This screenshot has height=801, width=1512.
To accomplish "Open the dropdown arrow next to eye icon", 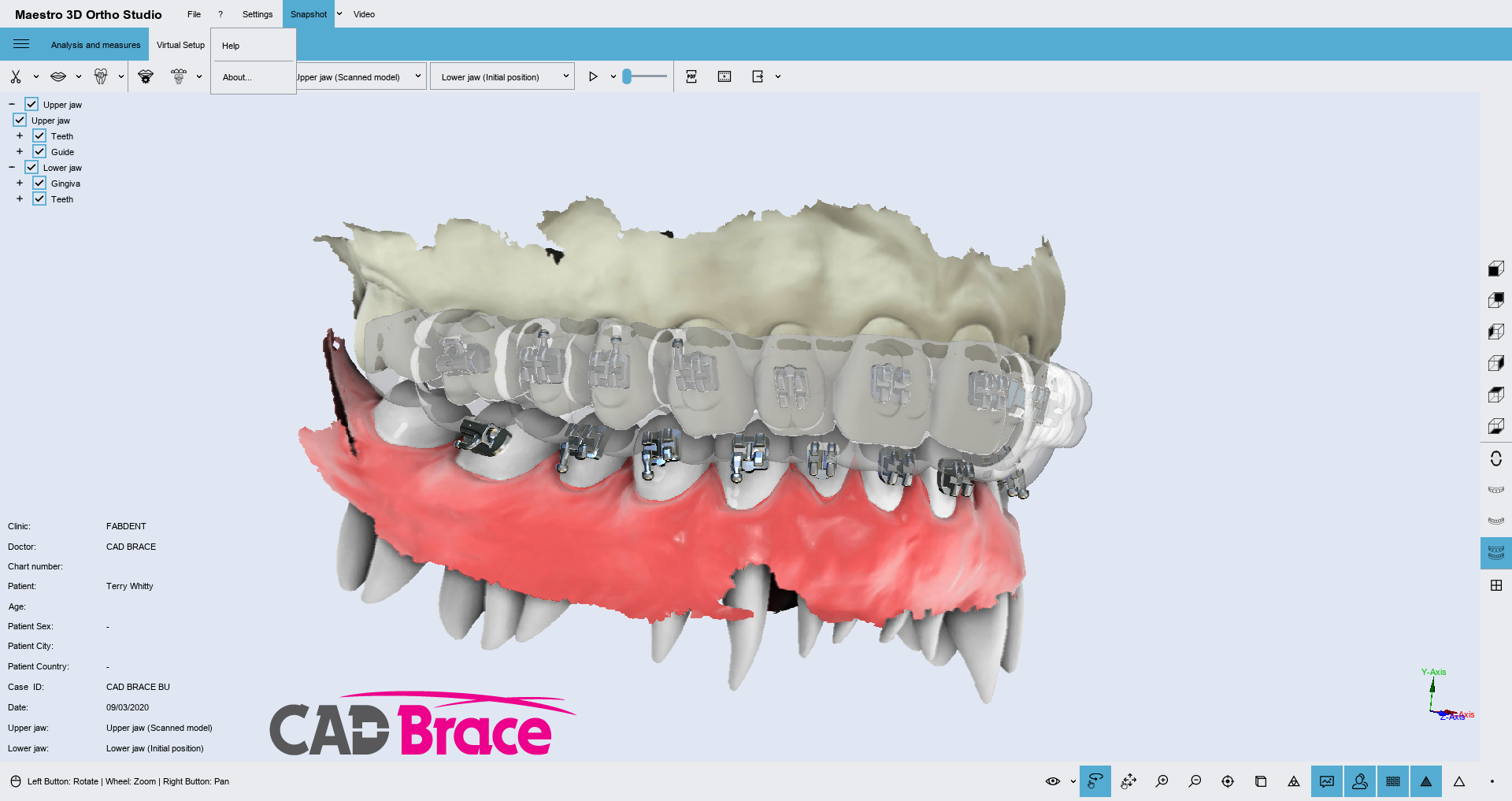I will (1073, 781).
